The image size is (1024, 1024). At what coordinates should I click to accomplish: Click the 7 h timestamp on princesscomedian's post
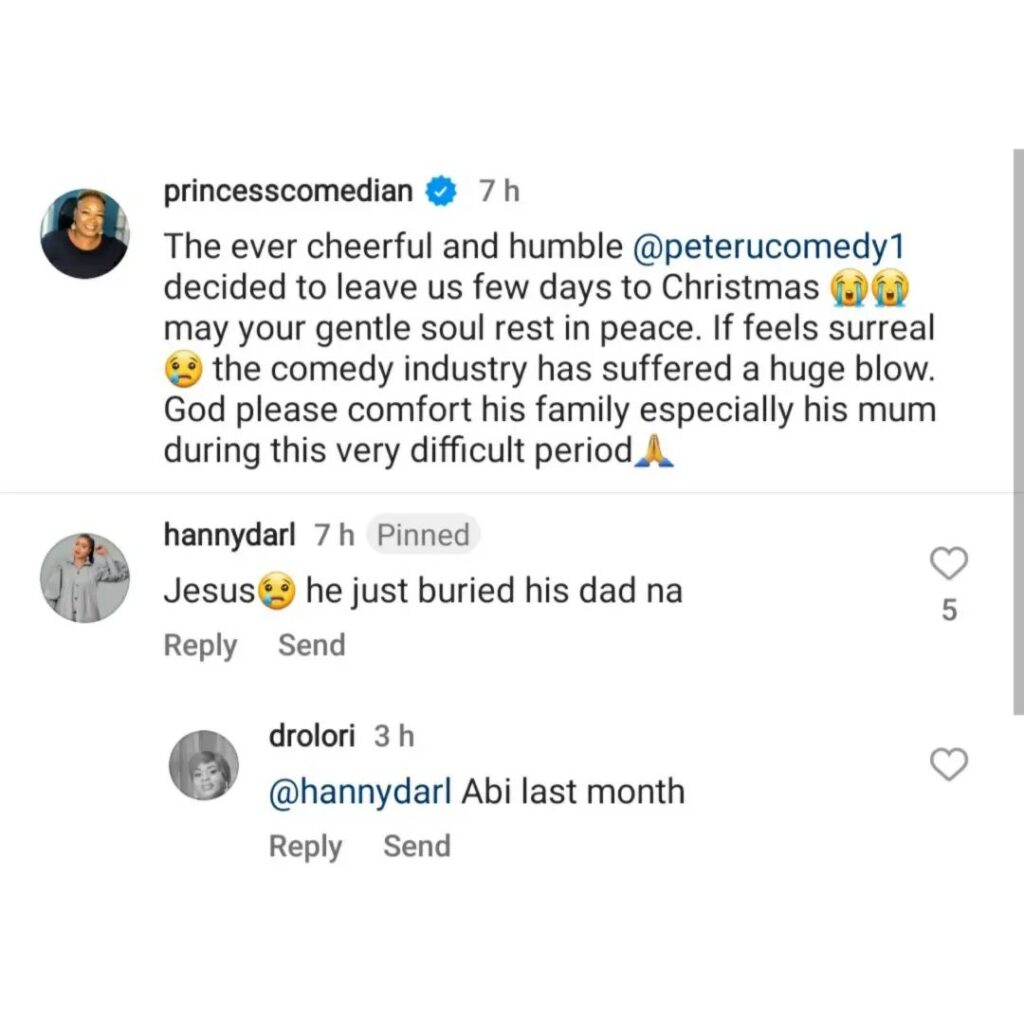coord(498,191)
